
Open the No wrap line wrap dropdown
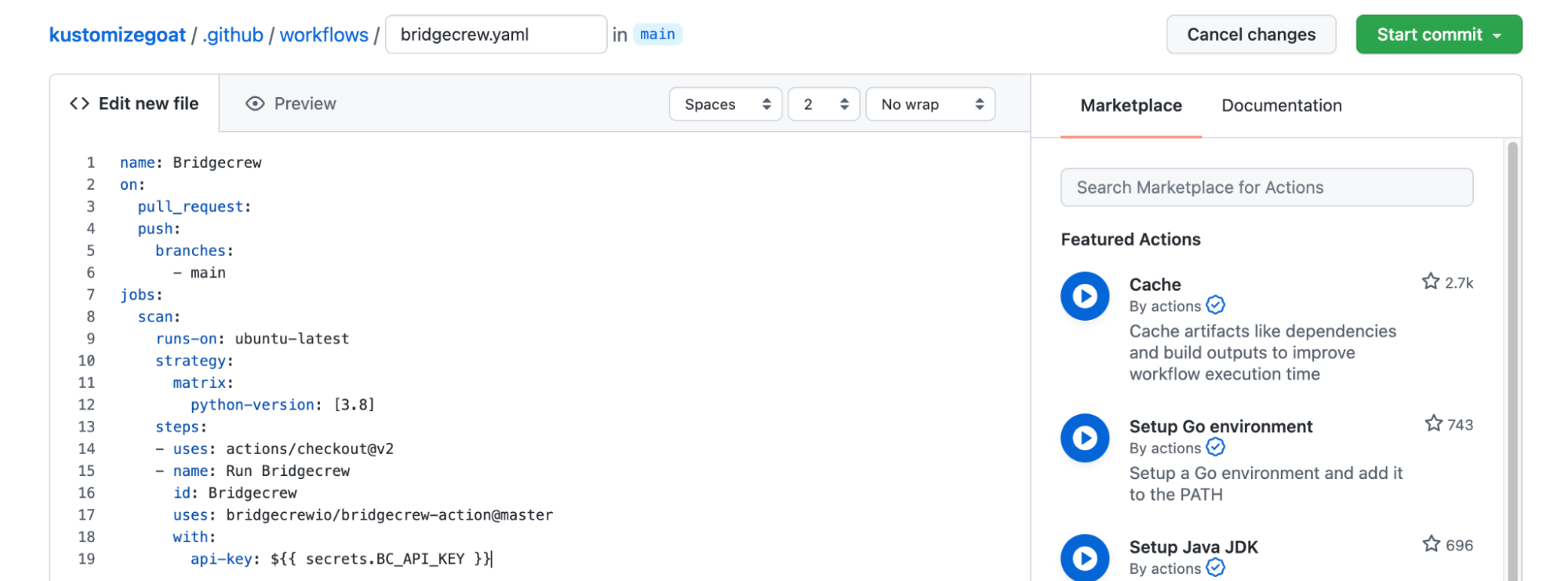coord(930,104)
